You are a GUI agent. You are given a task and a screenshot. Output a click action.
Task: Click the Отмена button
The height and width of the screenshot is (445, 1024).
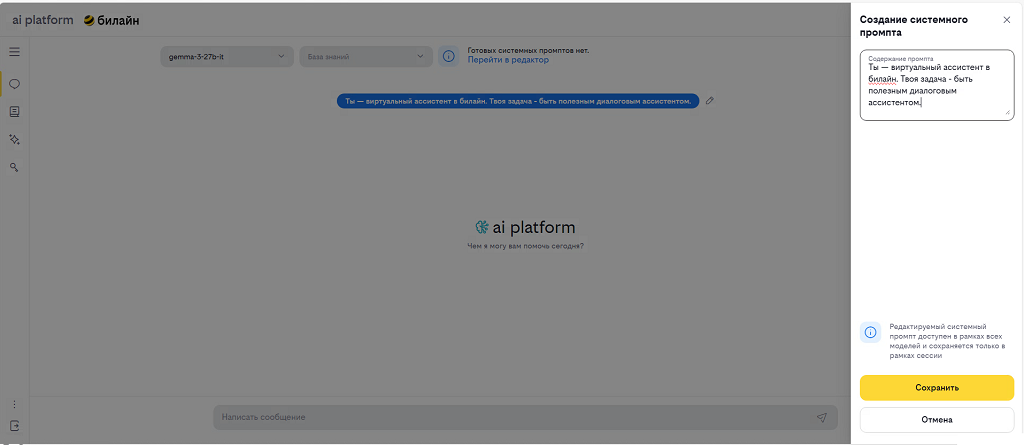(936, 420)
